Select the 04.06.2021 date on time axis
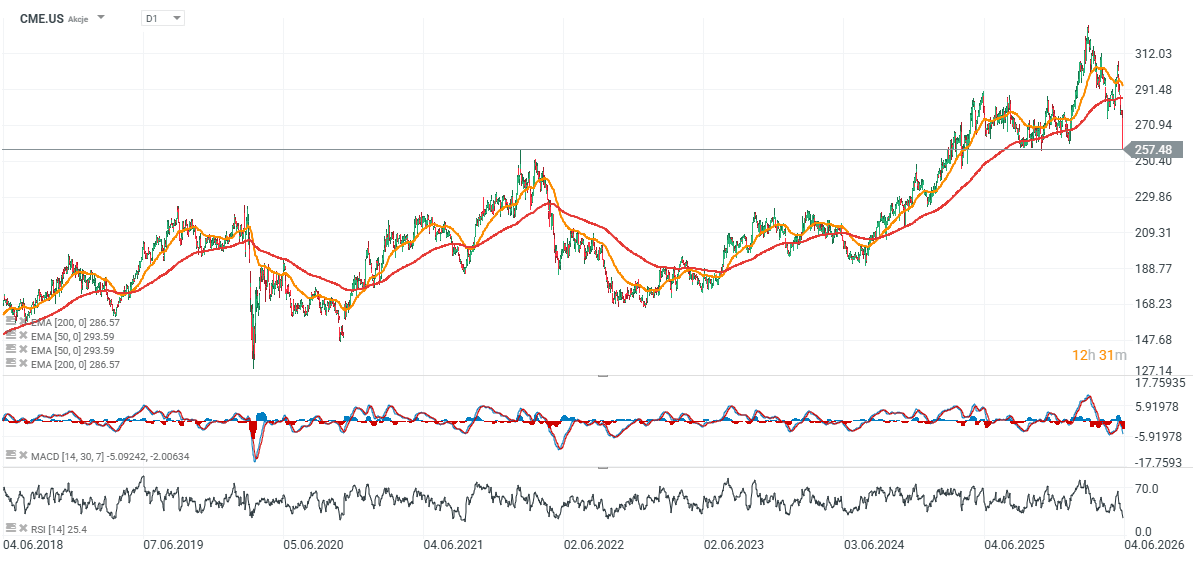The width and height of the screenshot is (1195, 562). (453, 544)
